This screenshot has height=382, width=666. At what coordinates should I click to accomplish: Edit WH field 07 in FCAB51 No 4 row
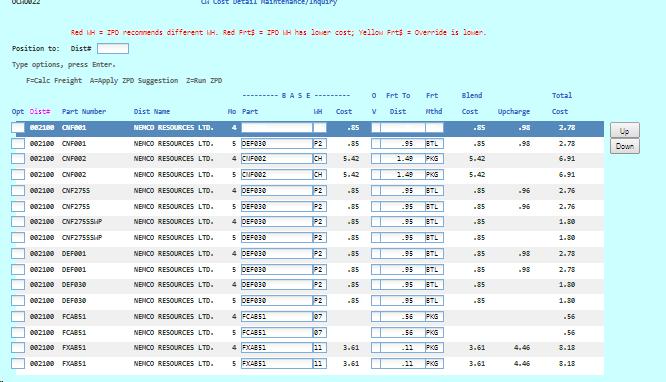coord(319,317)
